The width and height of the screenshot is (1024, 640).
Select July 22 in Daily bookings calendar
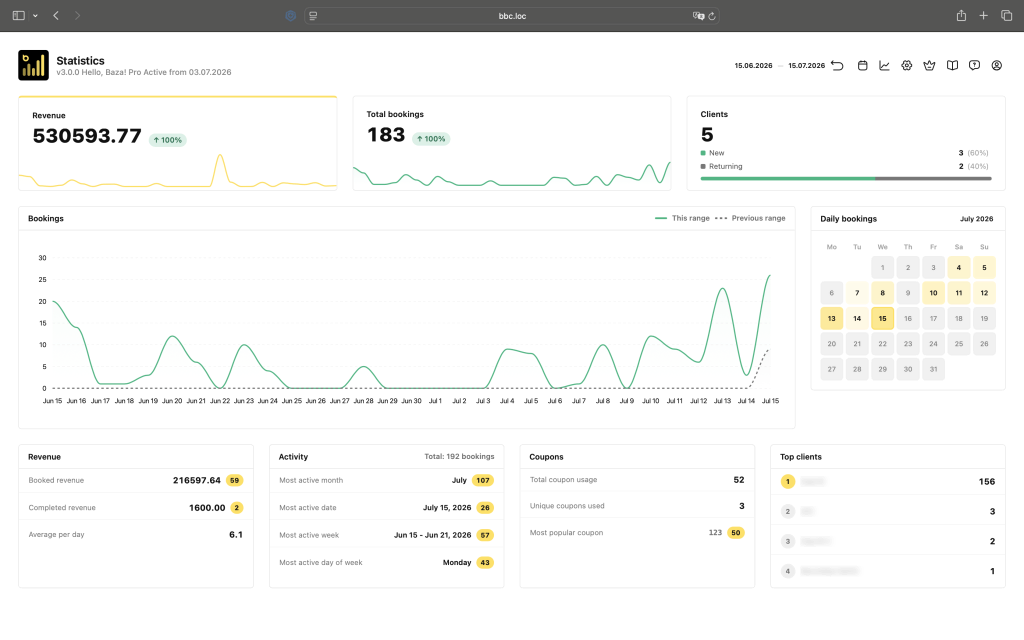pos(882,344)
